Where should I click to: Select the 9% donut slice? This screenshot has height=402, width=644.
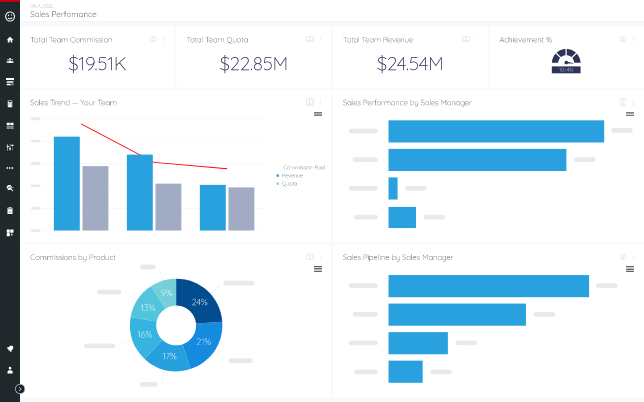click(x=166, y=292)
